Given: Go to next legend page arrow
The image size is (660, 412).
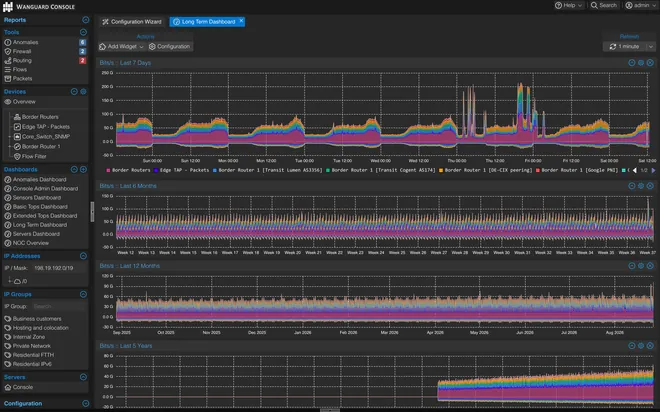Looking at the screenshot, I should pos(653,170).
